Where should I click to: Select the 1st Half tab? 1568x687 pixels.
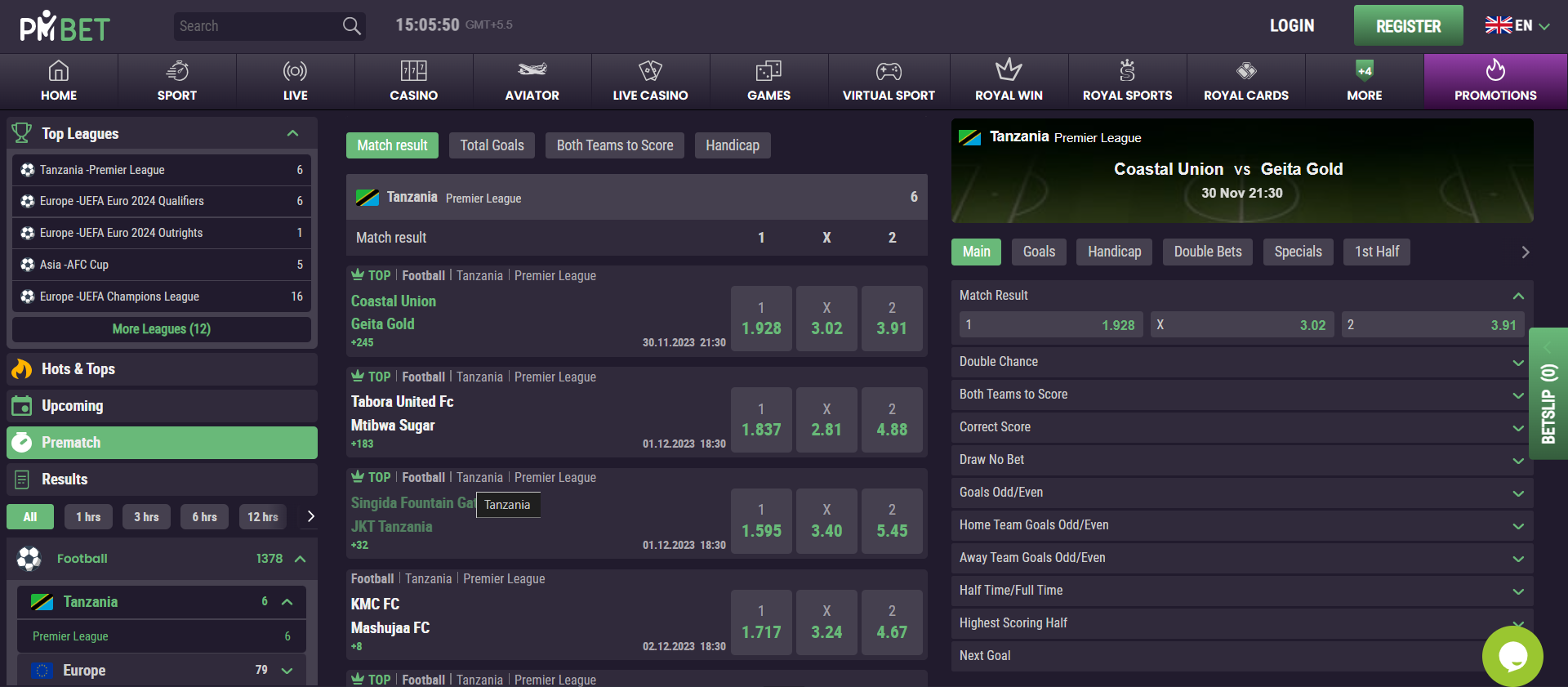(x=1377, y=252)
